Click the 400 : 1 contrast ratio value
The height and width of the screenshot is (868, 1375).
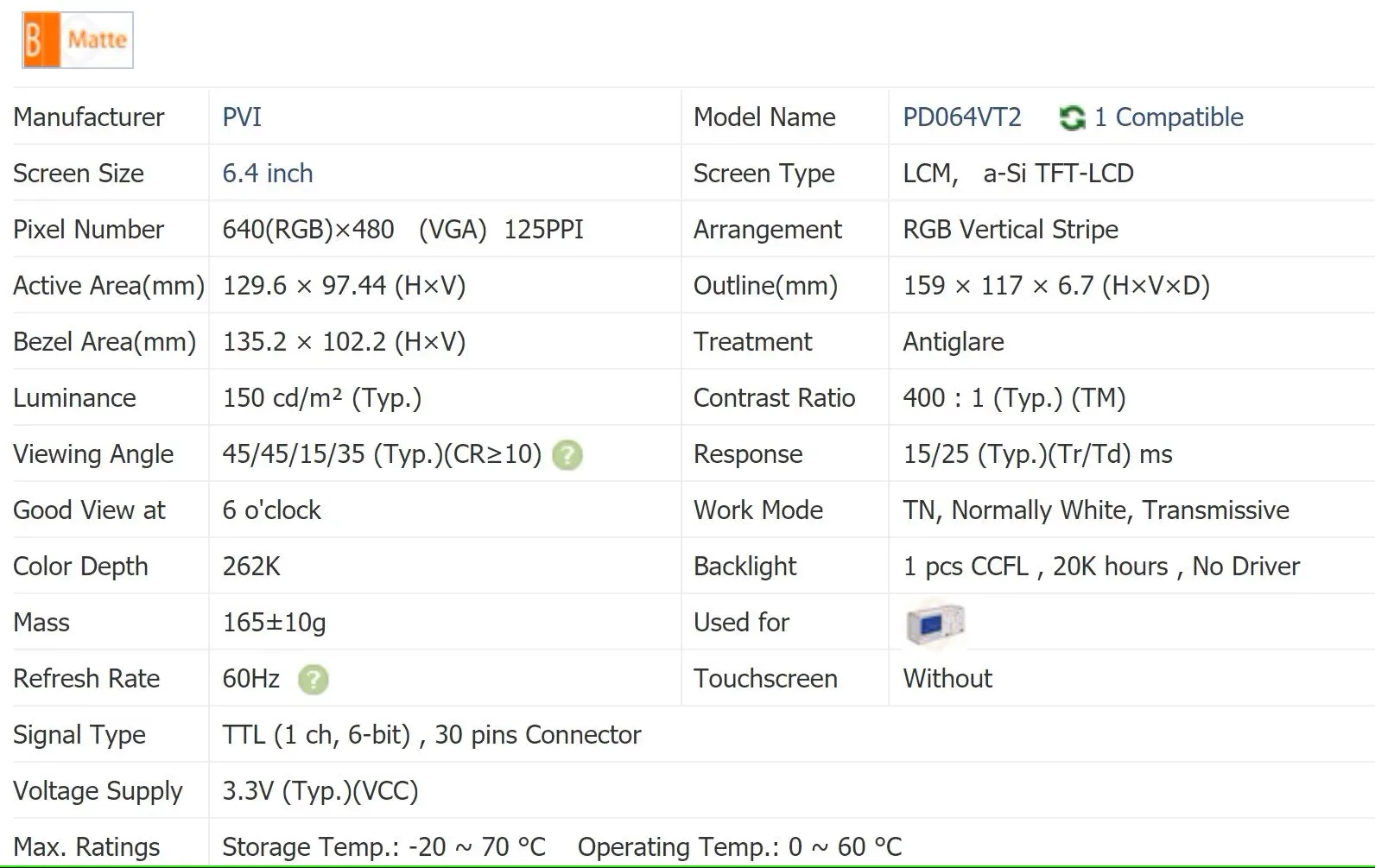pos(1015,398)
